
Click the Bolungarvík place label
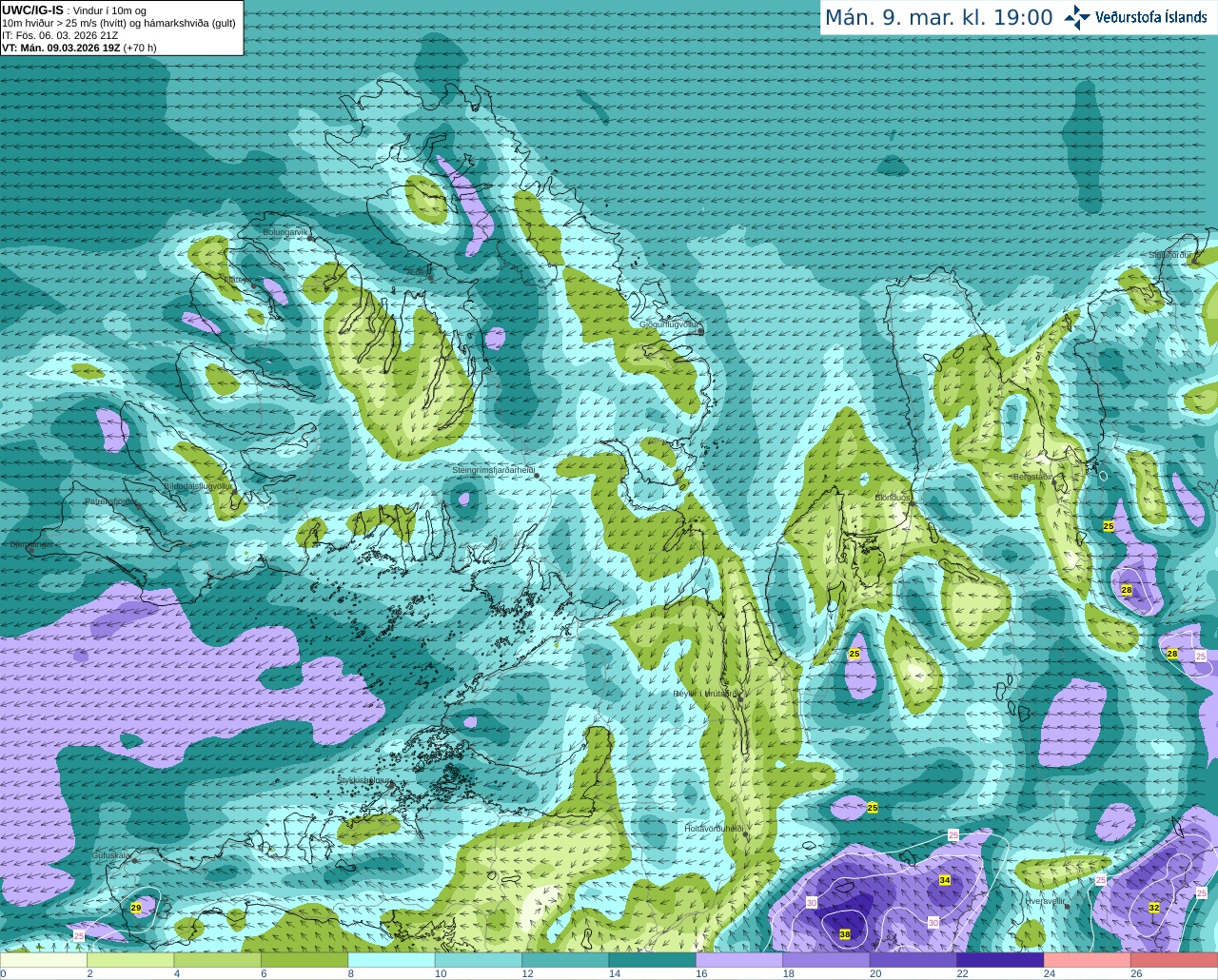(x=284, y=231)
